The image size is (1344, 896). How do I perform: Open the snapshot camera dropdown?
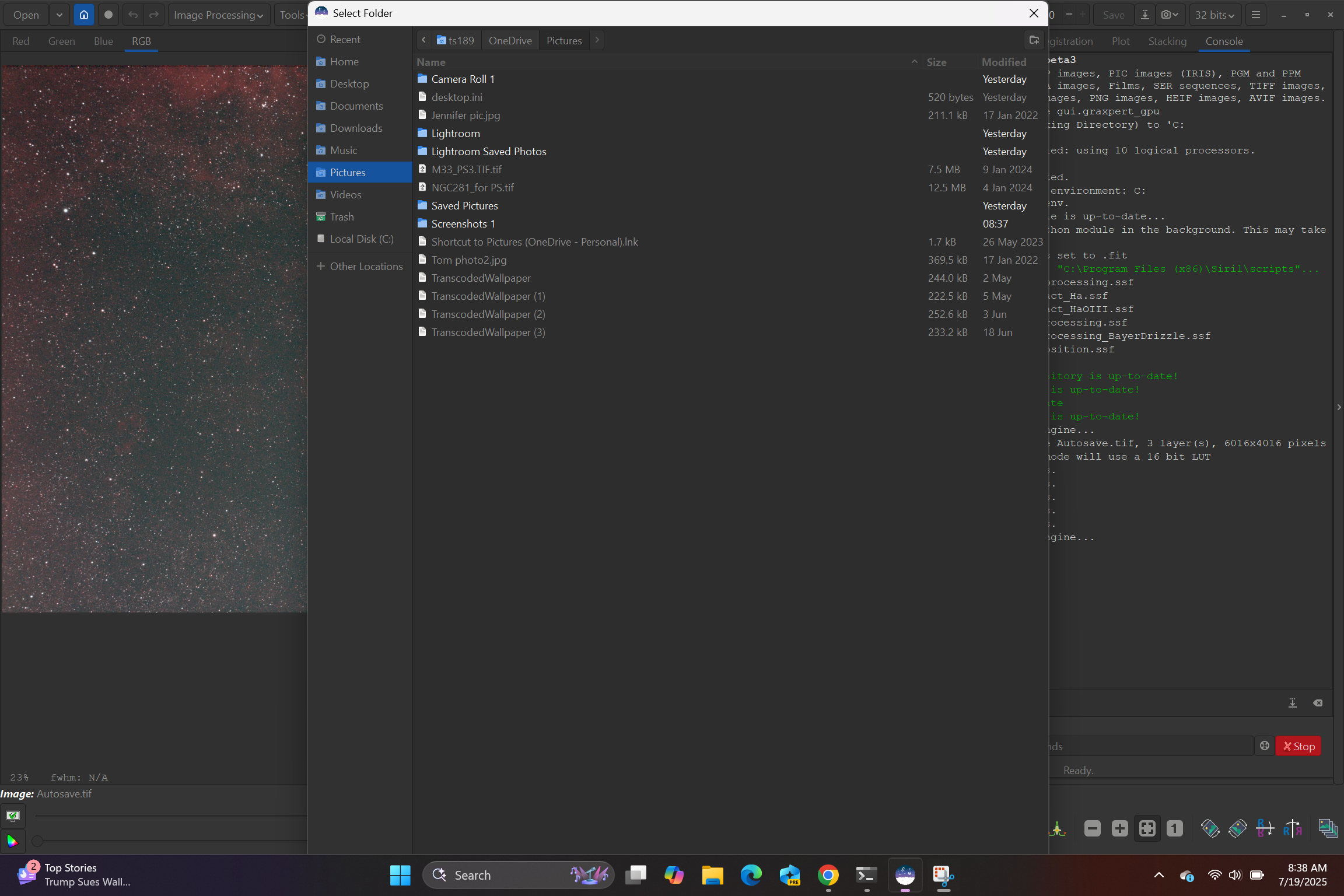(x=1170, y=15)
